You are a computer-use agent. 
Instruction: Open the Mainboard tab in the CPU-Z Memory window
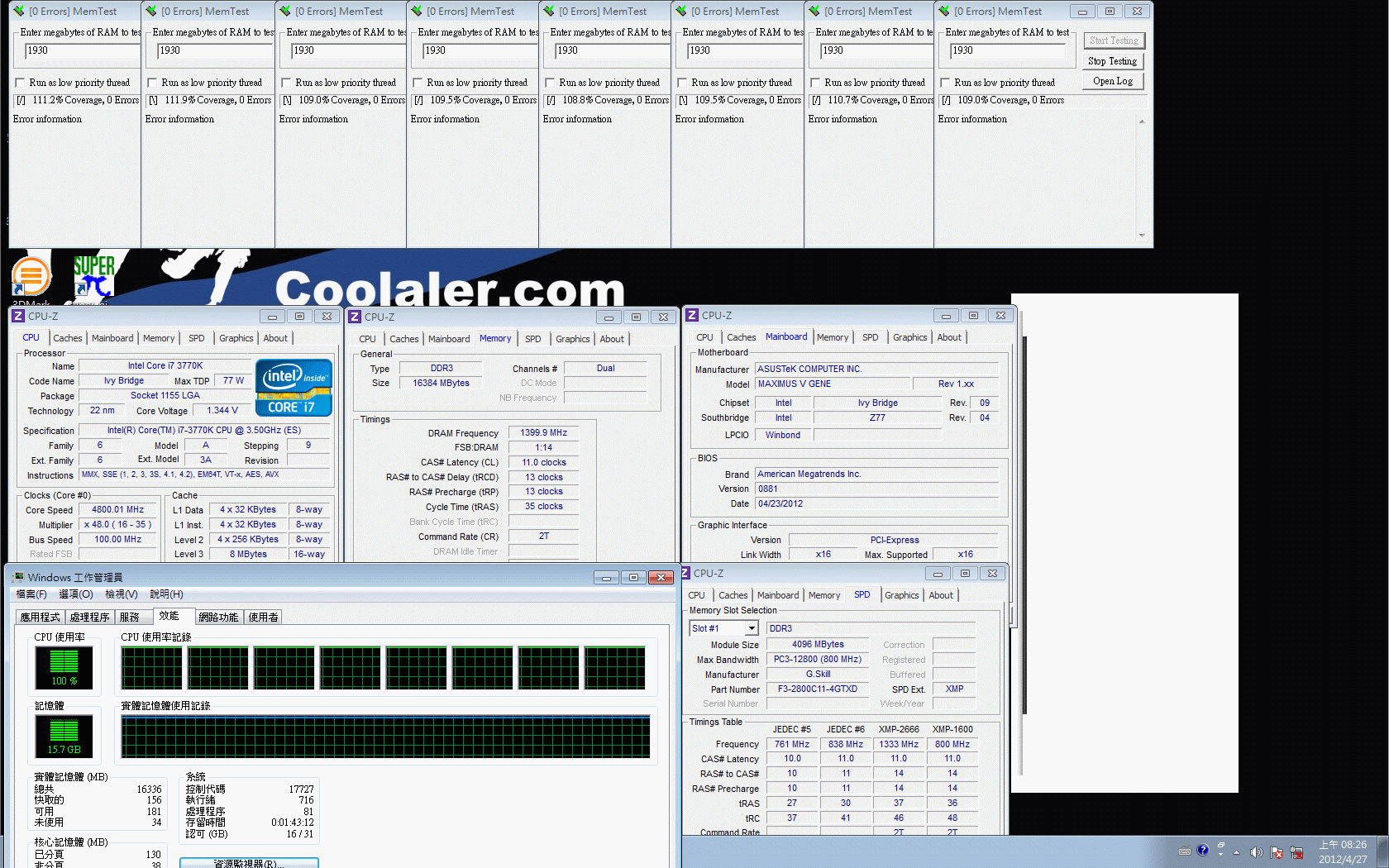tap(449, 339)
